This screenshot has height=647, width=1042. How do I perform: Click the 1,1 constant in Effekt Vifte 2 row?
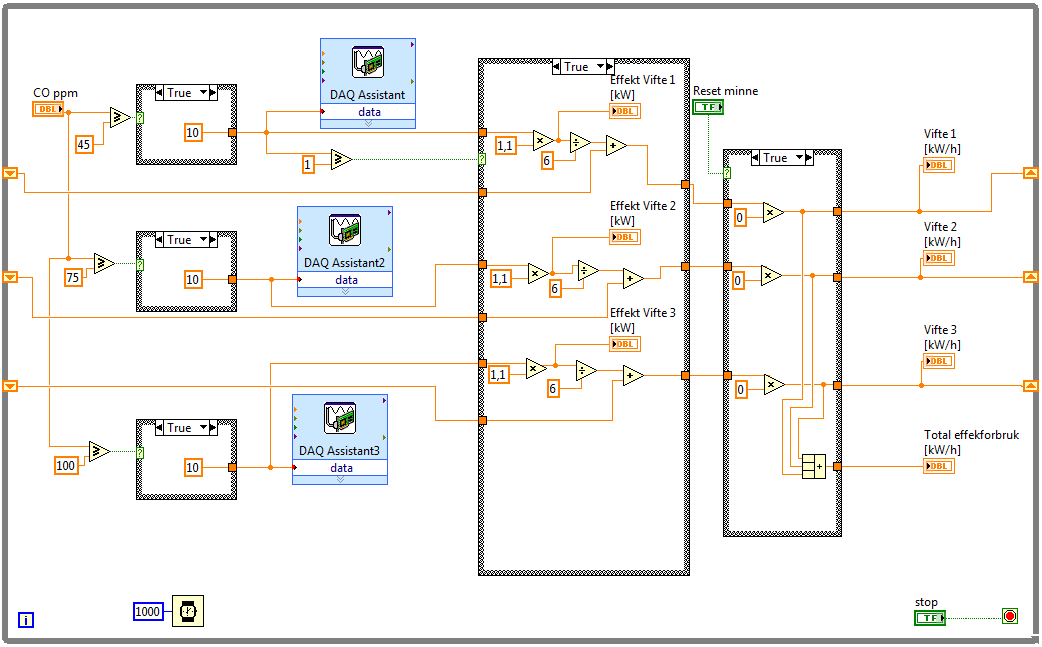(x=500, y=279)
